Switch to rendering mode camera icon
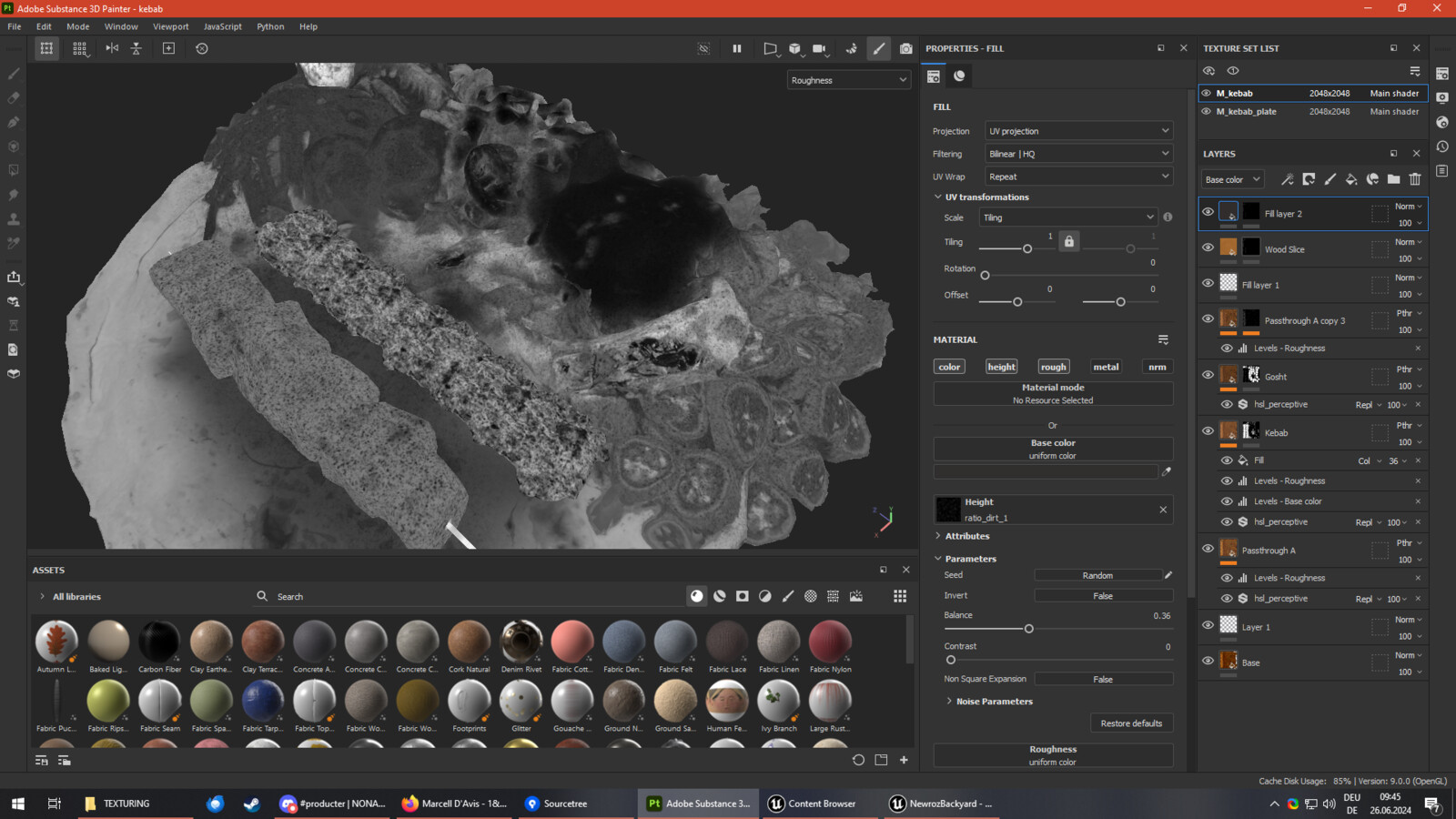Image resolution: width=1456 pixels, height=819 pixels. coord(906,48)
